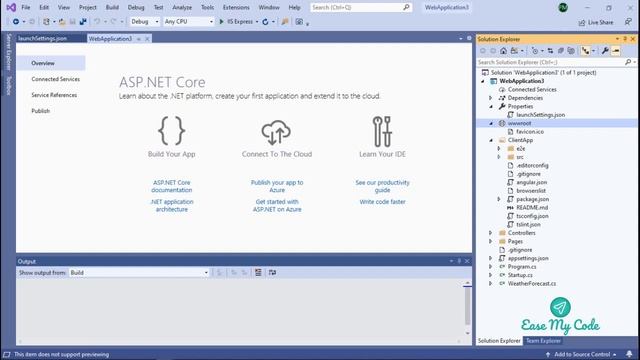The height and width of the screenshot is (360, 640).
Task: Click the Clear All icon in Output panel
Action: pos(258,272)
